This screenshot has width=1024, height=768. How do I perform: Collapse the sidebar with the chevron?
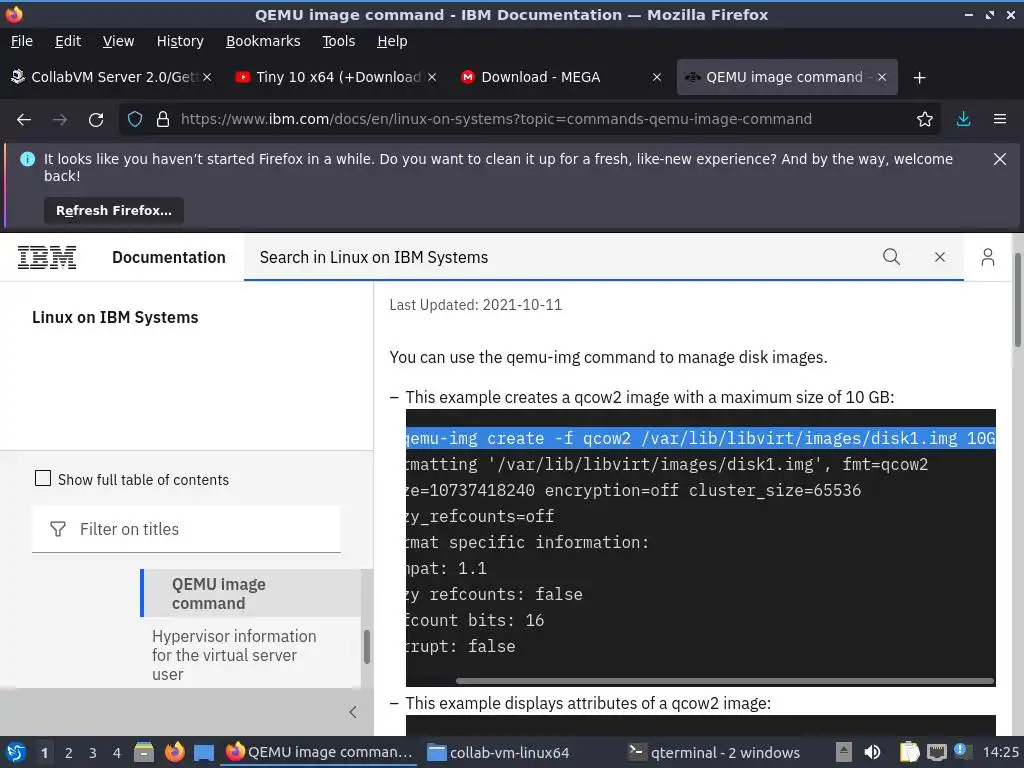353,712
